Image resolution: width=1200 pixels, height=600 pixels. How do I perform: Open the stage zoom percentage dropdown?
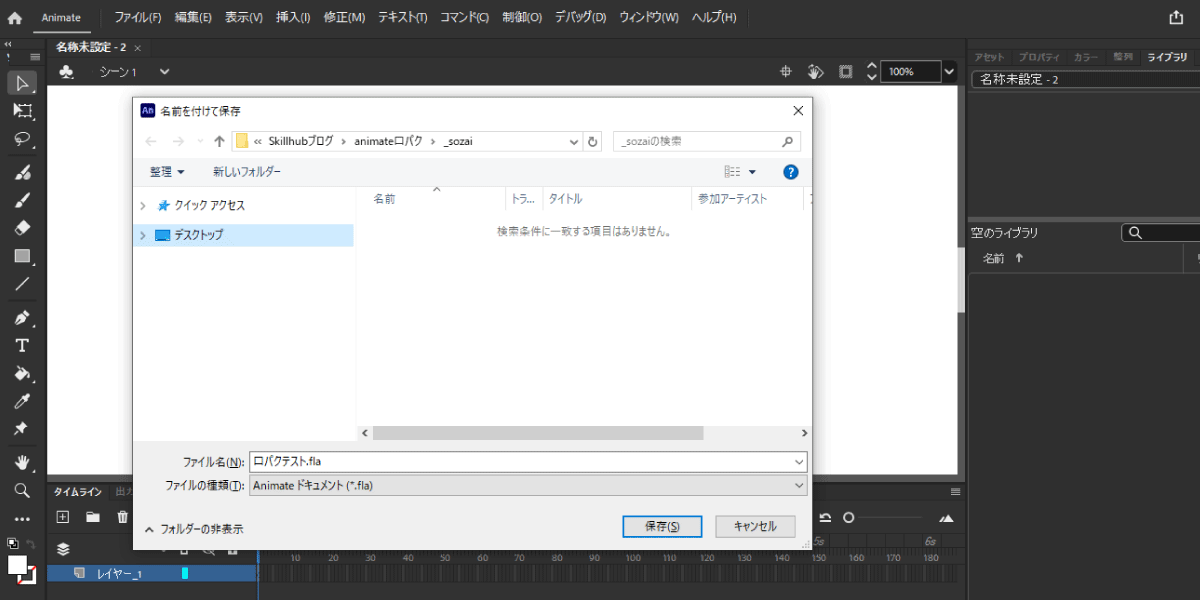(948, 72)
